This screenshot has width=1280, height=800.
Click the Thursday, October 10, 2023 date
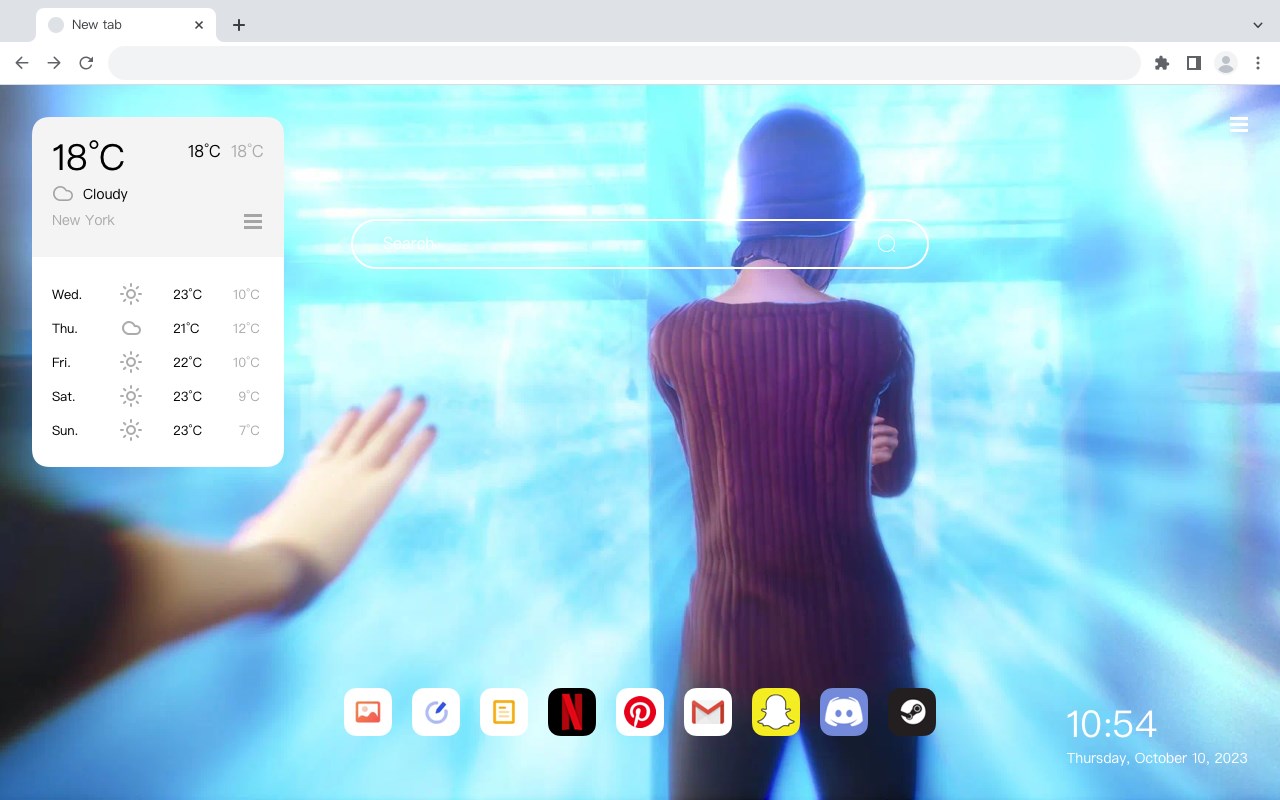tap(1157, 758)
